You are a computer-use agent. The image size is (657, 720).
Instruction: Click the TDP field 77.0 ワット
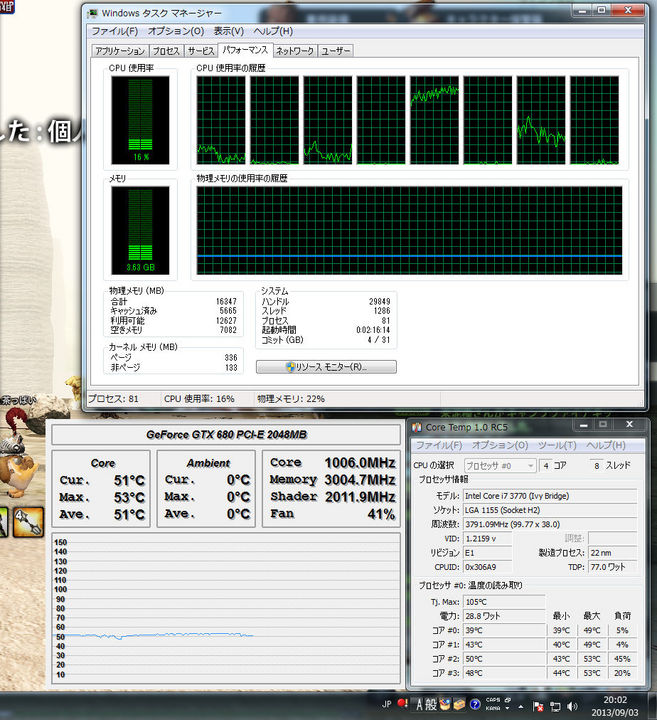pos(613,567)
